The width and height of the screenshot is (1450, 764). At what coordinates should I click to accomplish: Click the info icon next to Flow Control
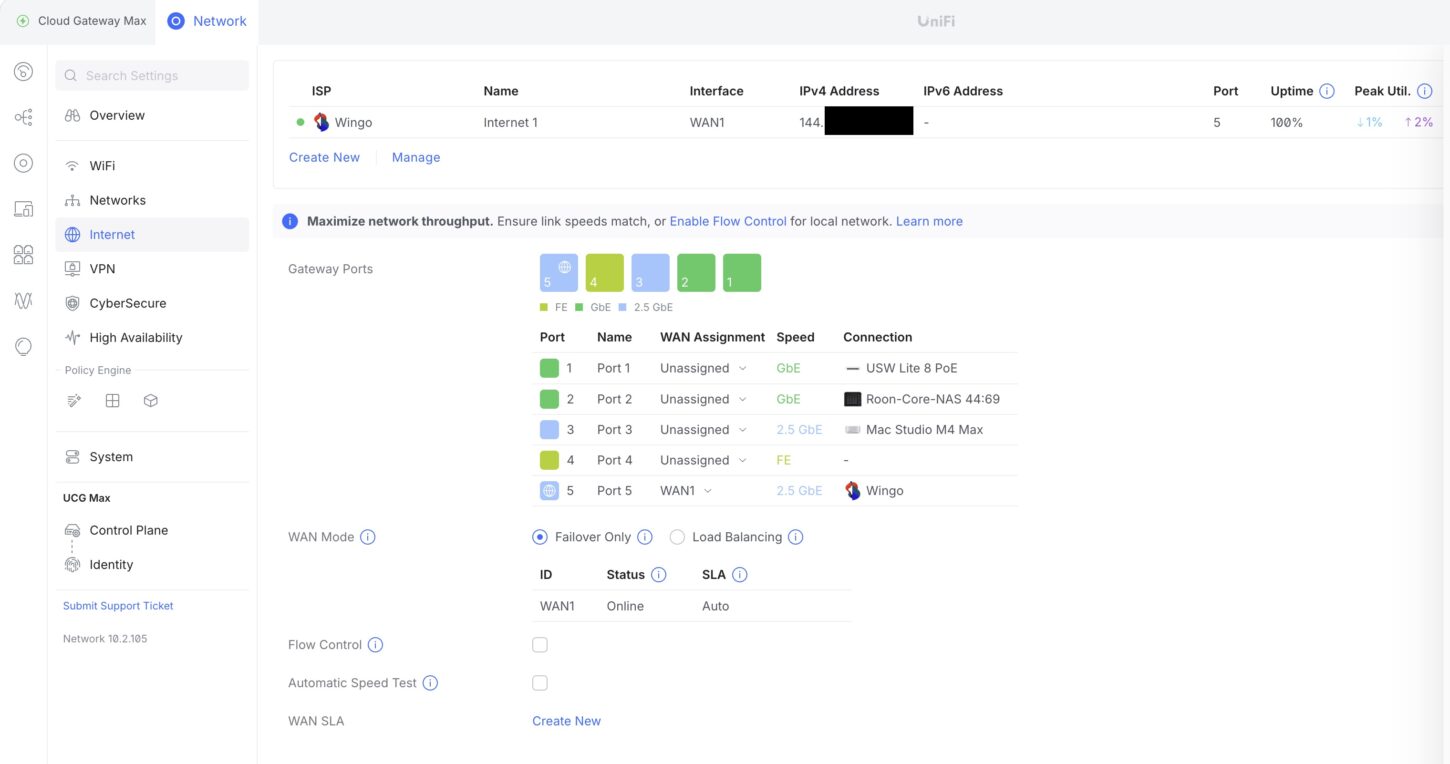376,645
